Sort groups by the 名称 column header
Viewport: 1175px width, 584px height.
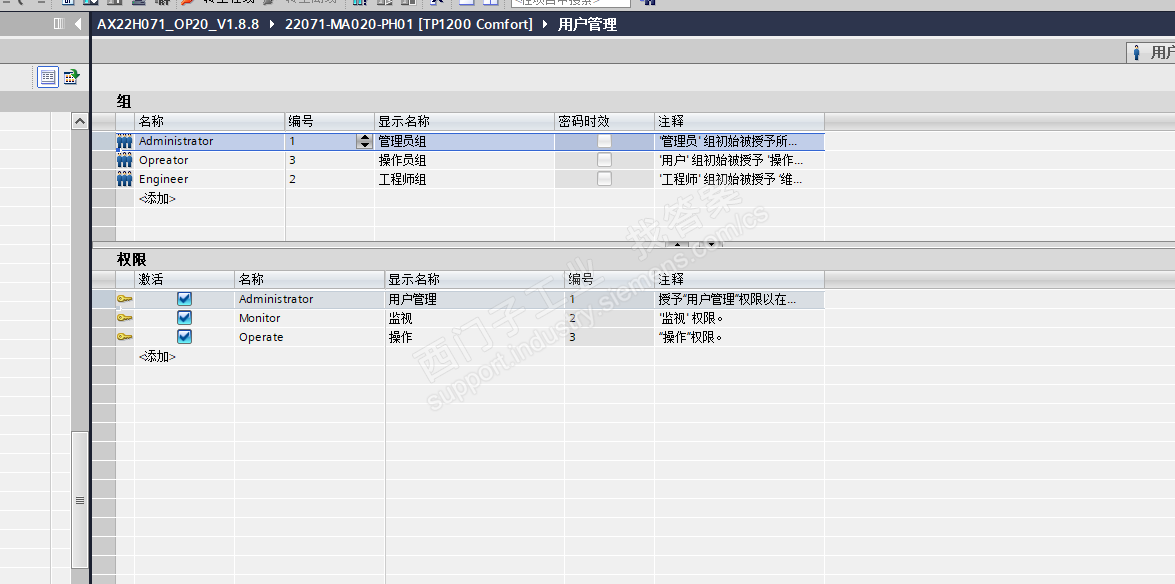pyautogui.click(x=210, y=121)
